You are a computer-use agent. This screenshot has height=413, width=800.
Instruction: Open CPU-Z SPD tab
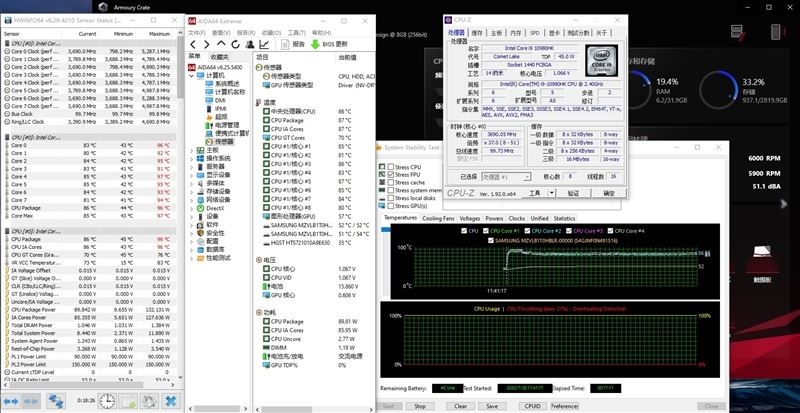(534, 33)
